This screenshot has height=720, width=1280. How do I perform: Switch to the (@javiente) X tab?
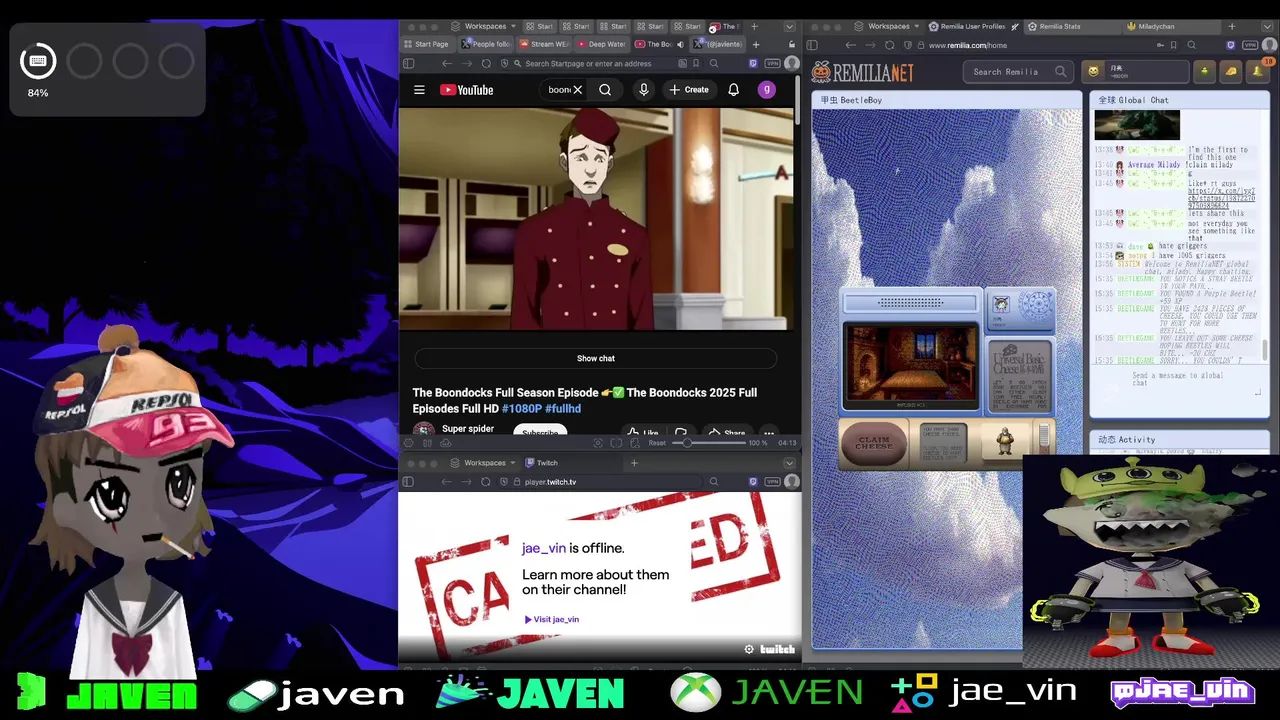click(719, 44)
